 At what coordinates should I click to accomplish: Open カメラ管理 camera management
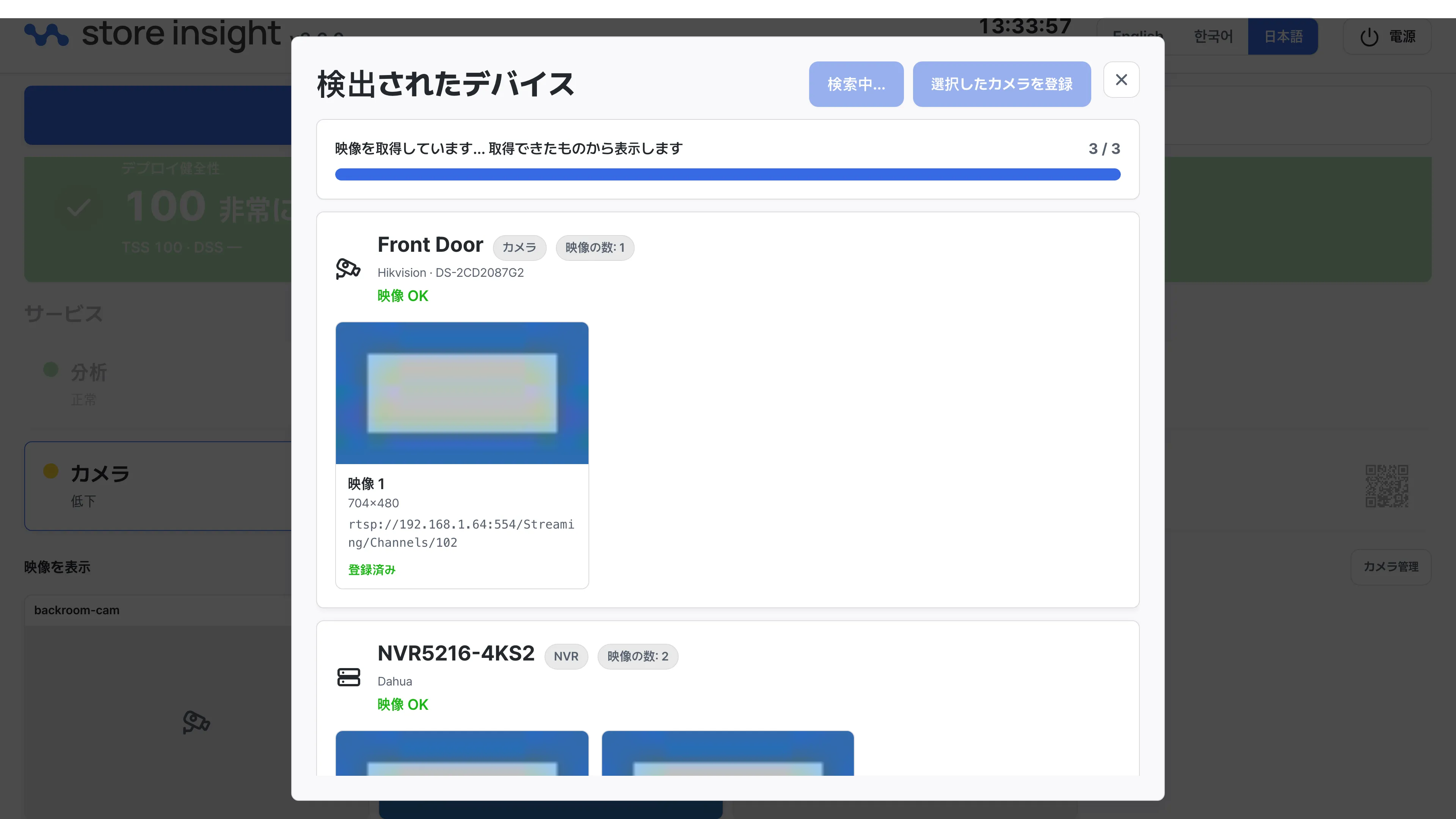coord(1390,567)
